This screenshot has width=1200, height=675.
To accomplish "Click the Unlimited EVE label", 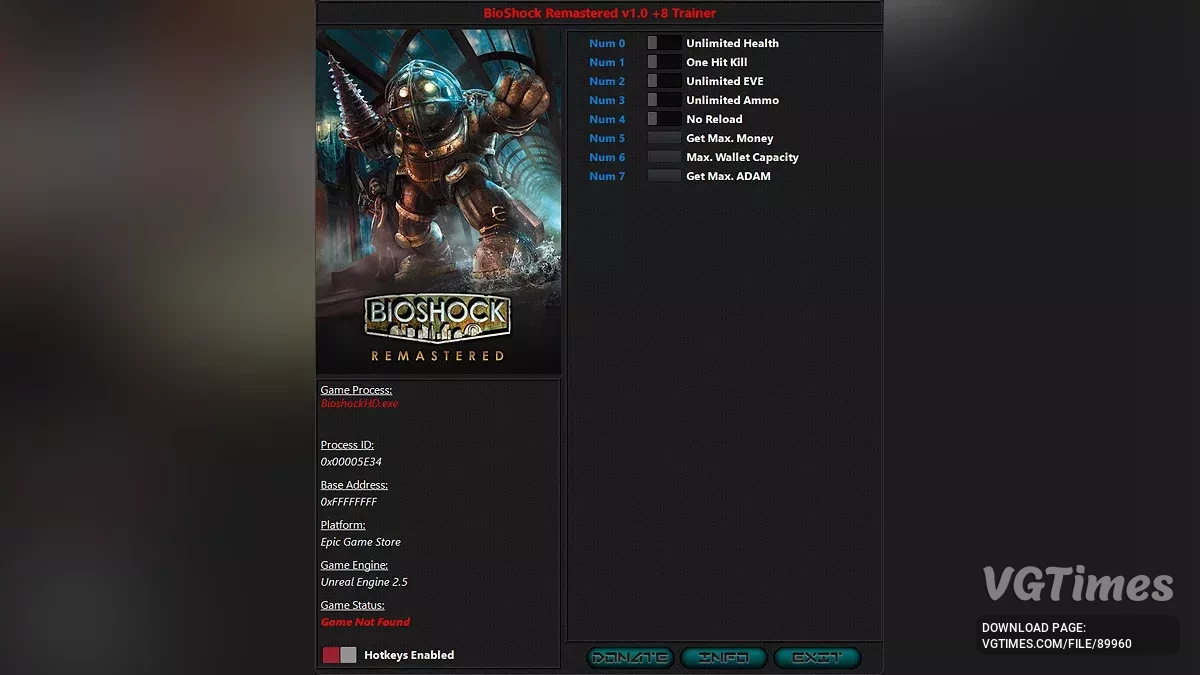I will pos(724,81).
